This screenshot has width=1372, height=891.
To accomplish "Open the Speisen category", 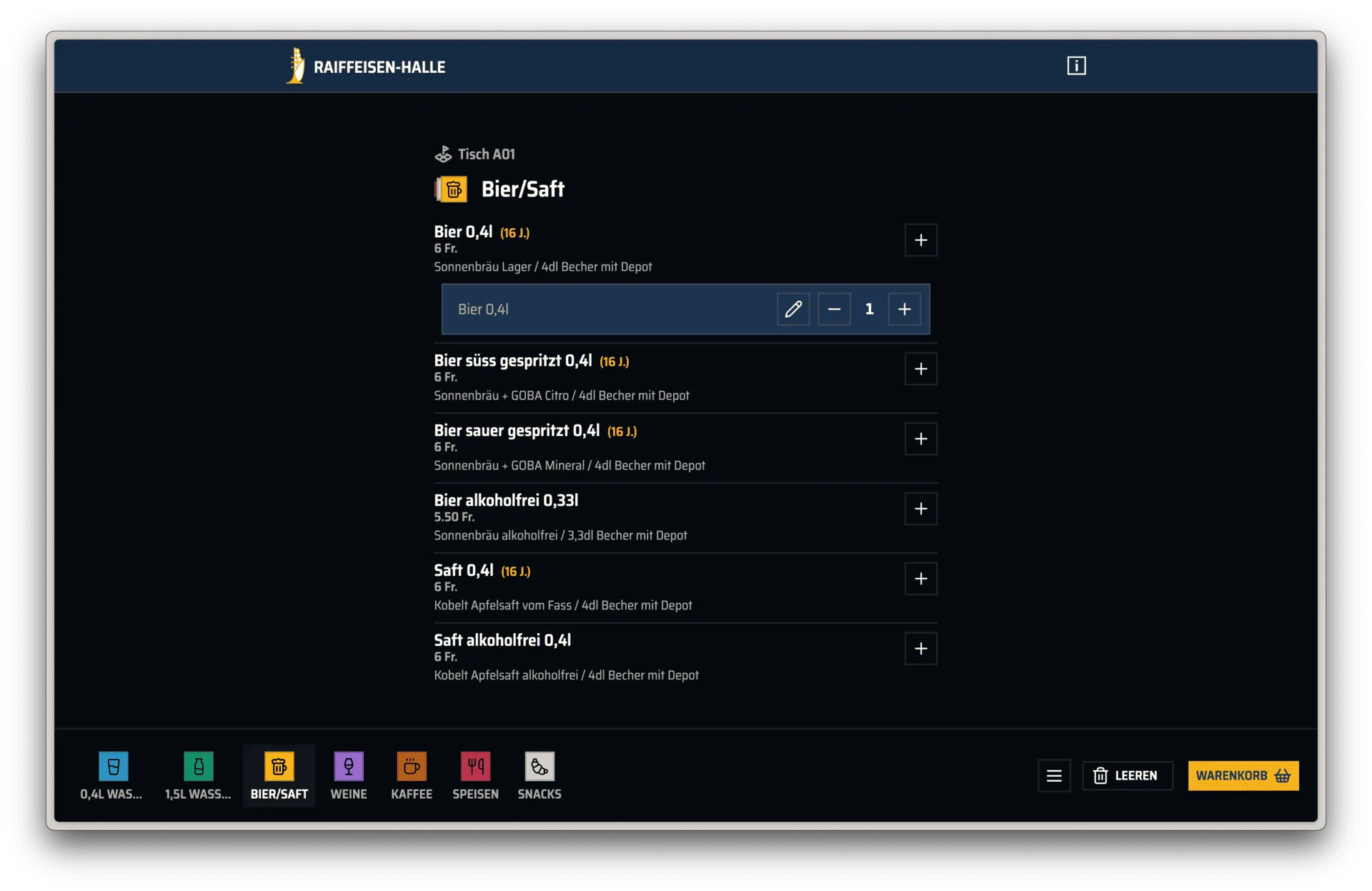I will [x=475, y=775].
